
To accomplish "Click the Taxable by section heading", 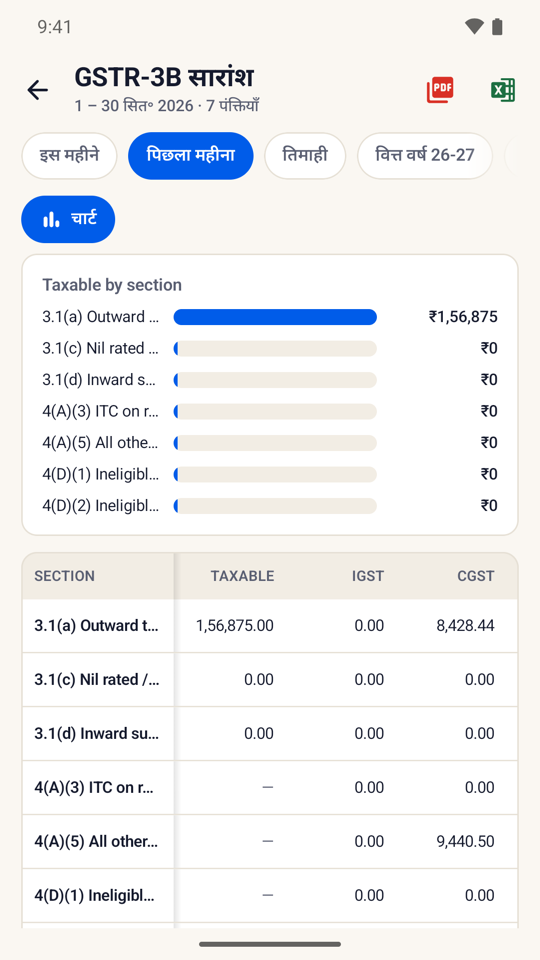I will pos(112,285).
